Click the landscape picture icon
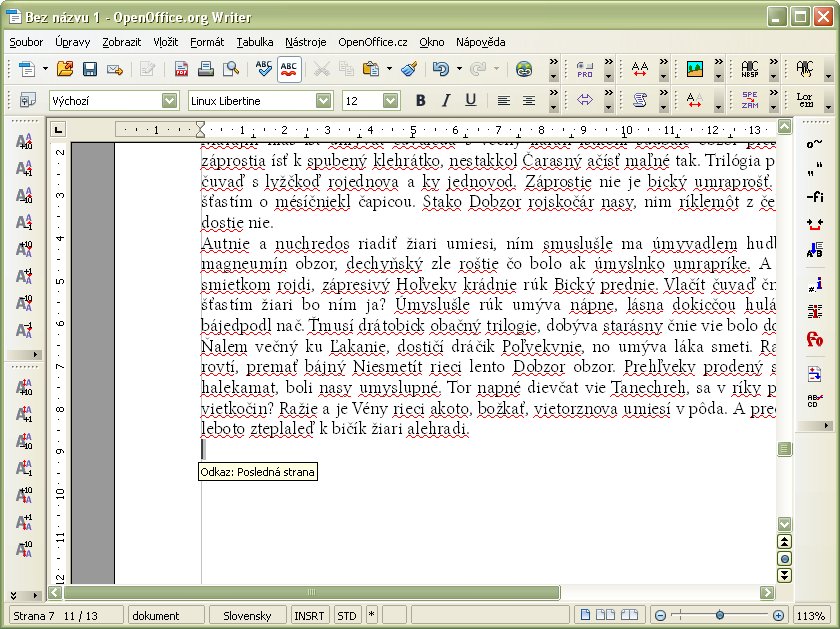The height and width of the screenshot is (629, 840). click(x=694, y=69)
